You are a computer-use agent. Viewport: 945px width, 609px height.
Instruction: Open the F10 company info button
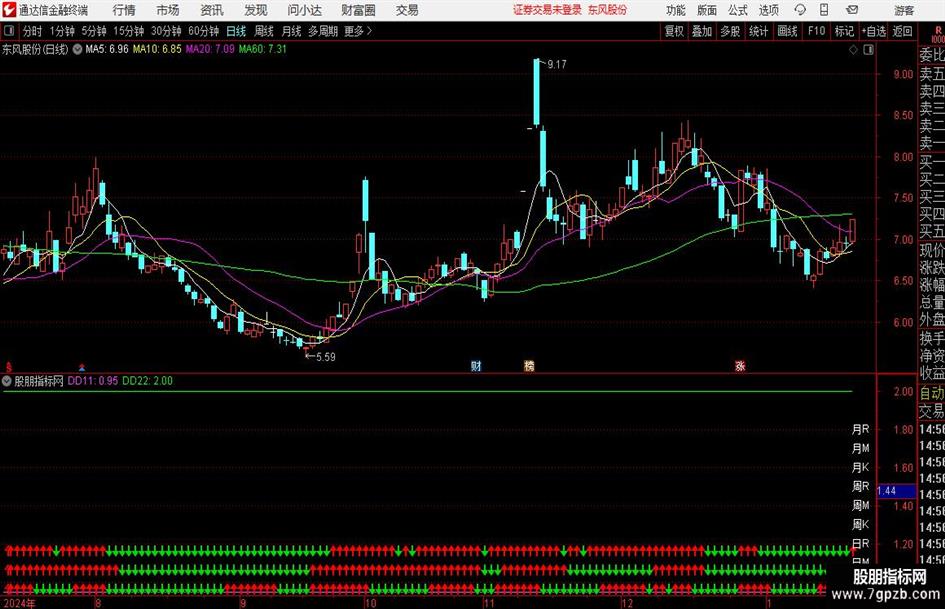[x=817, y=31]
